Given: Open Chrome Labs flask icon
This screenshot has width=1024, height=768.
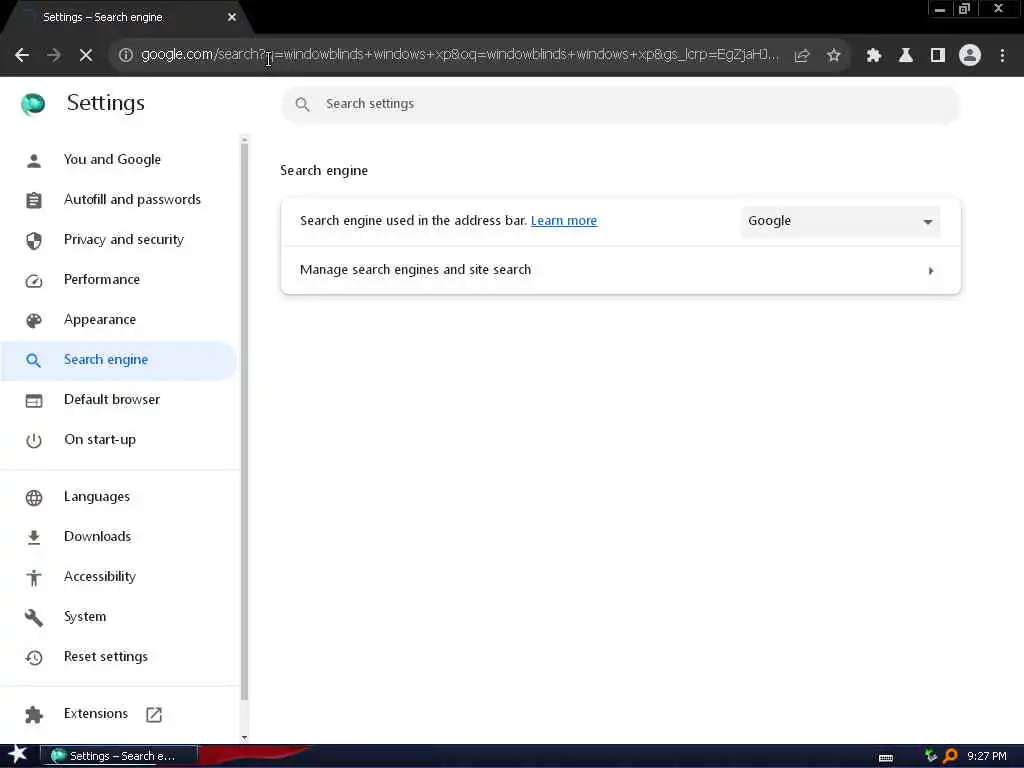Looking at the screenshot, I should pyautogui.click(x=906, y=56).
